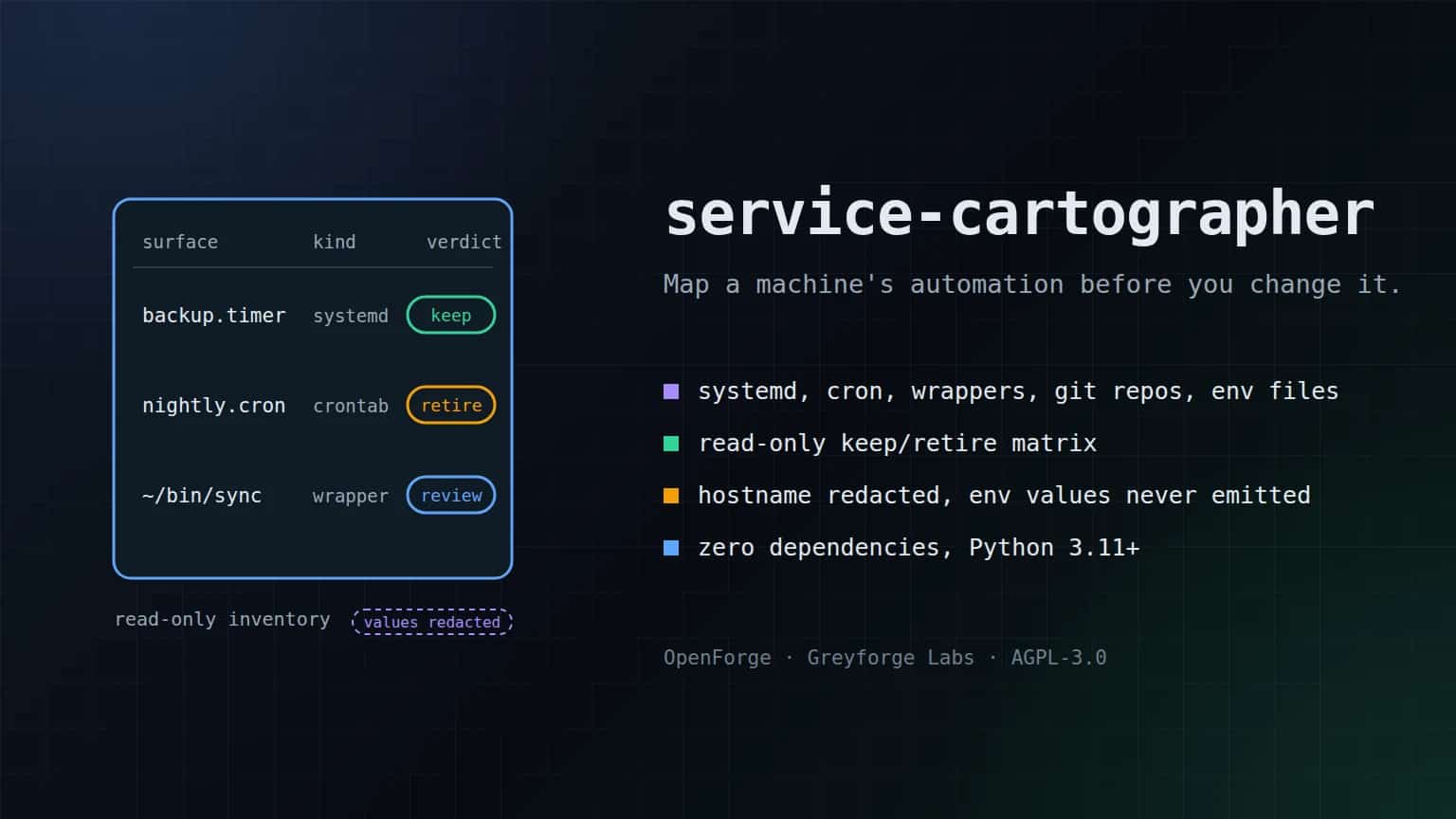Click the wrapper kind label
The width and height of the screenshot is (1456, 819).
pos(351,496)
